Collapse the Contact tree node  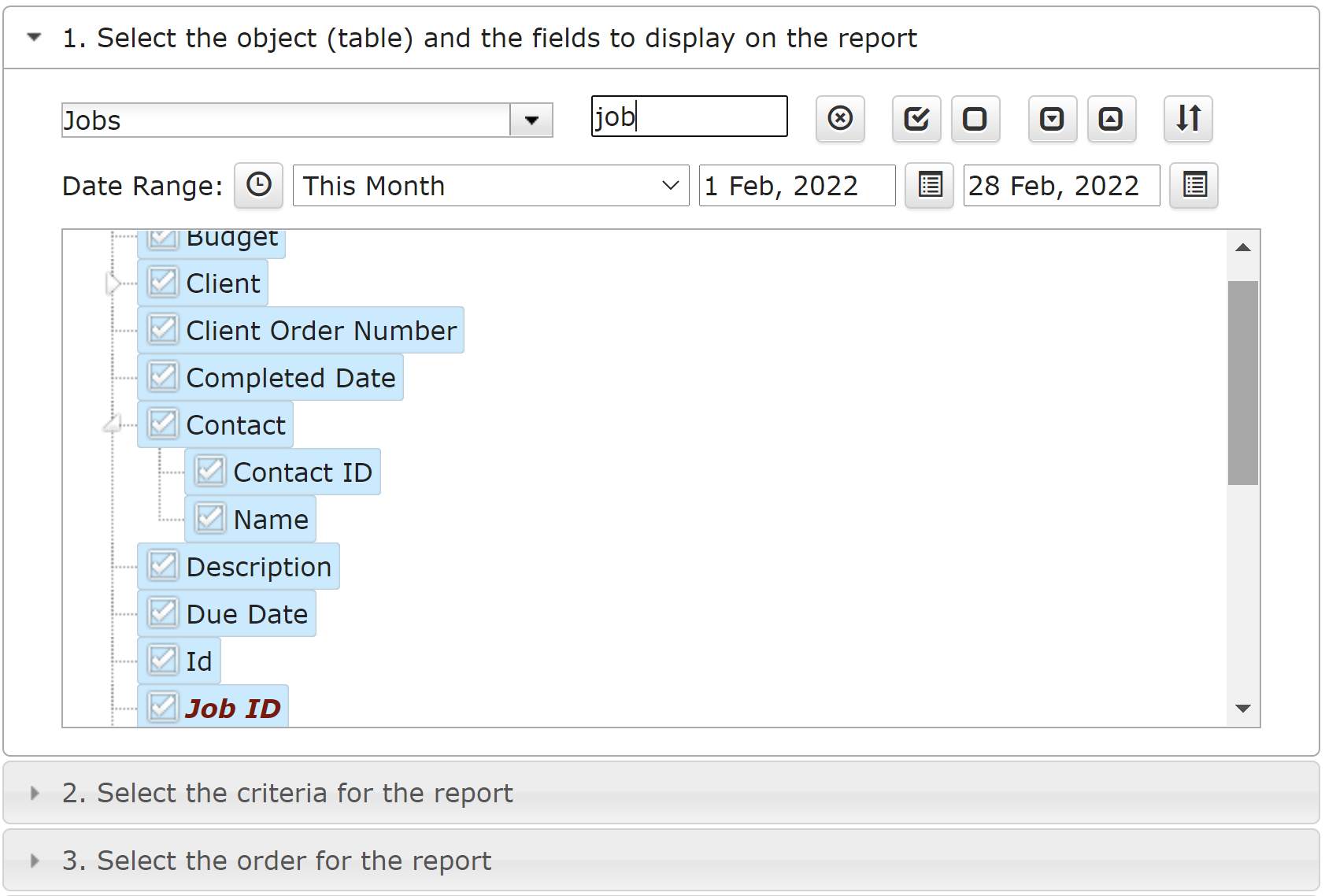pyautogui.click(x=112, y=425)
